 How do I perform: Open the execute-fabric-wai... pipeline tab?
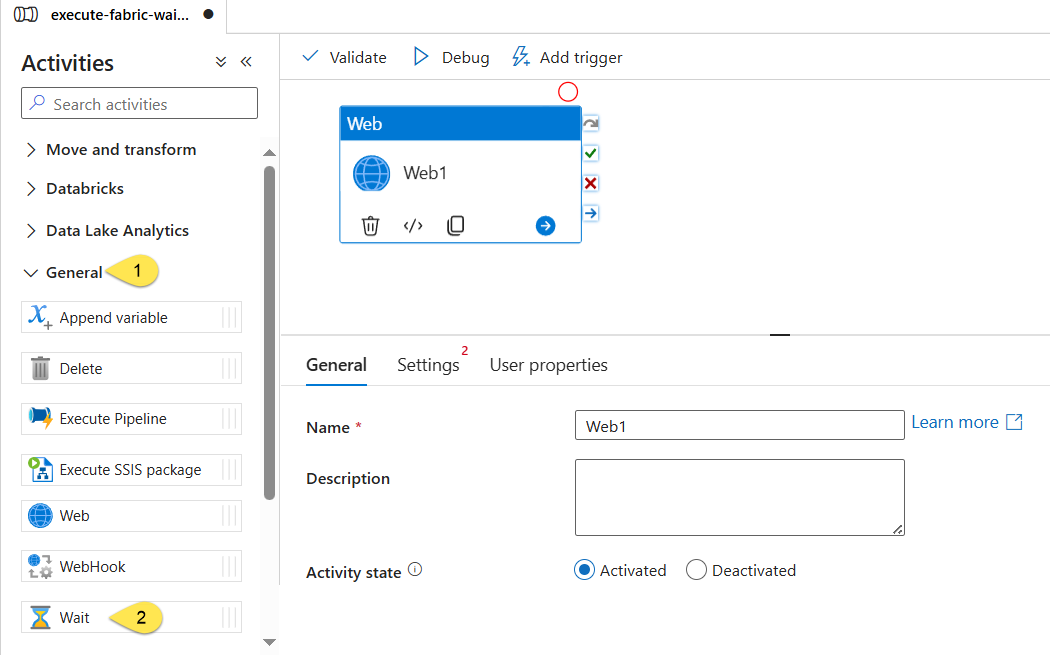(120, 15)
